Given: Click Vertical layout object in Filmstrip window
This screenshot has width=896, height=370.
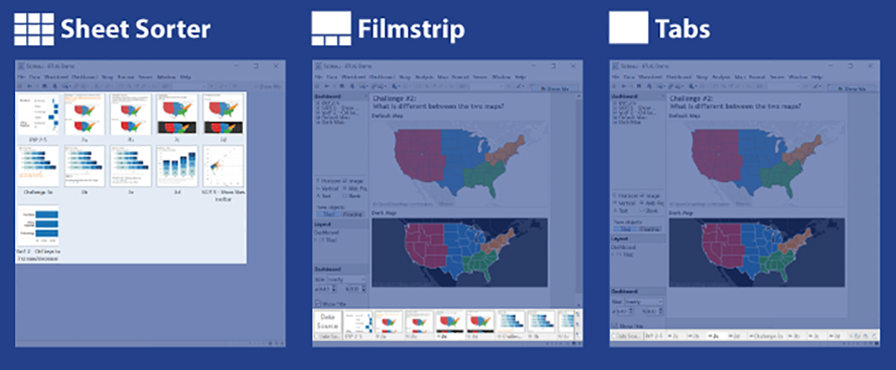Looking at the screenshot, I should [x=327, y=188].
